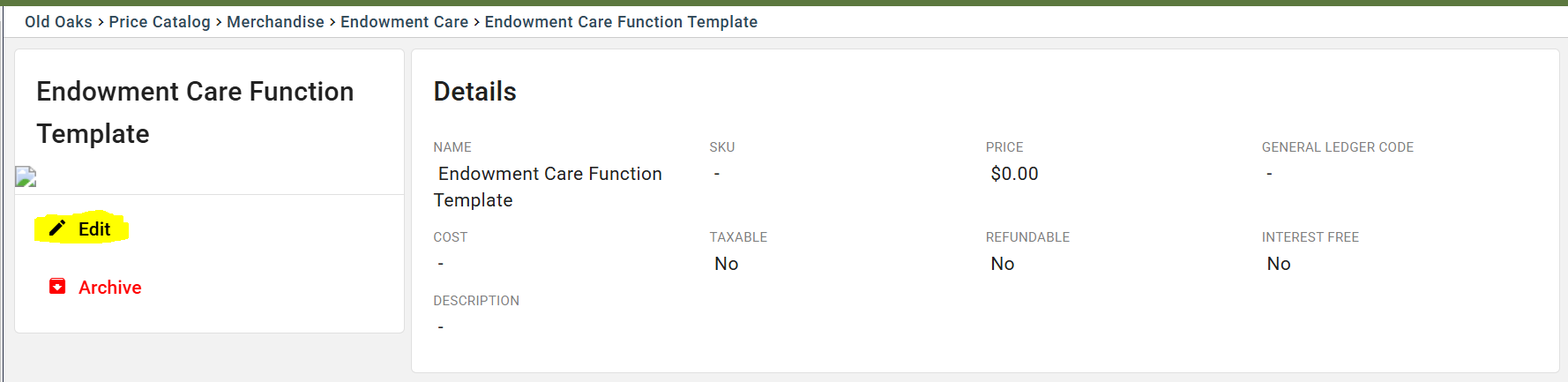Go to Old Oaks breadcrumb
This screenshot has height=382, width=1568.
tap(58, 21)
